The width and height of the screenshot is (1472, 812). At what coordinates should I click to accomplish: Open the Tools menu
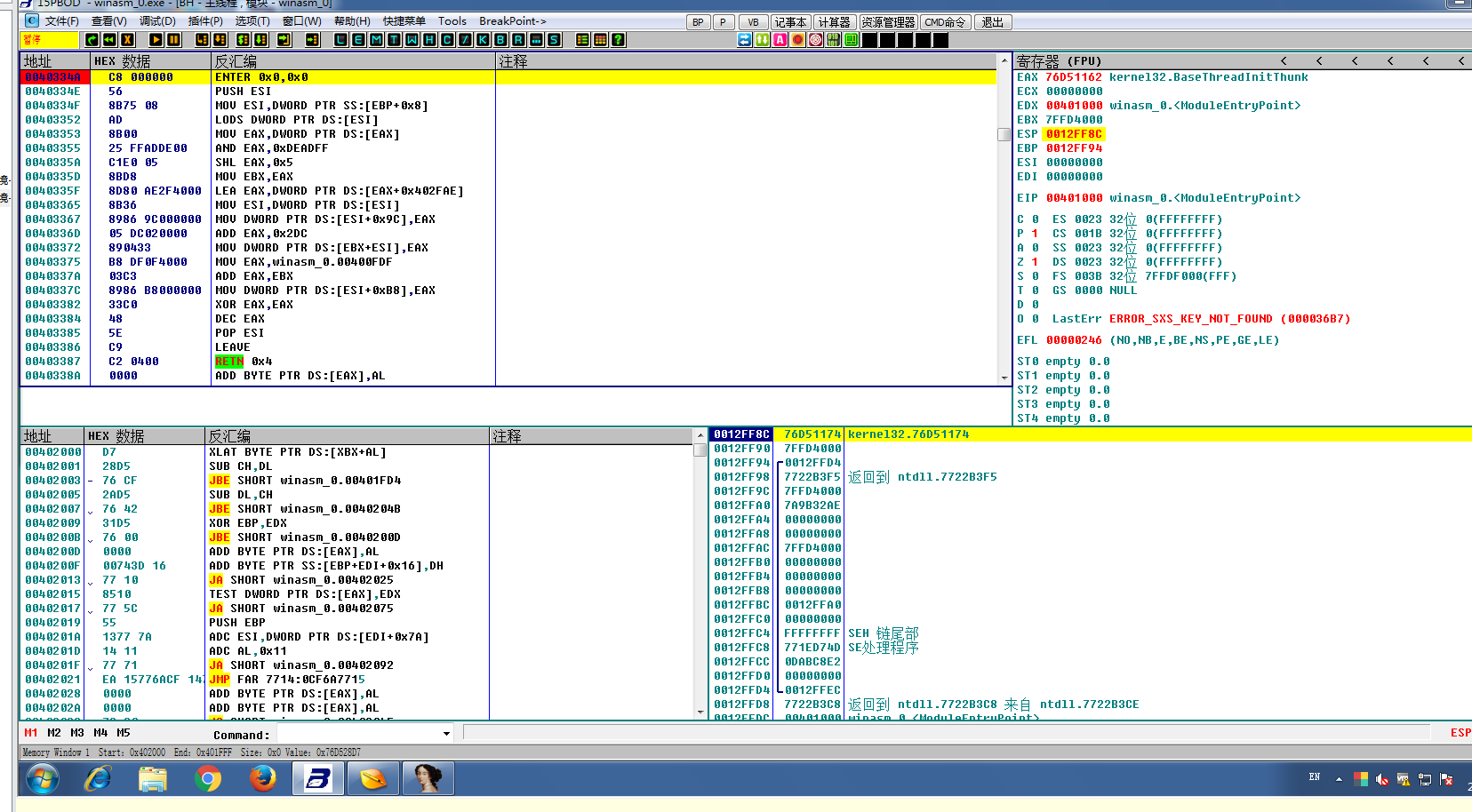click(x=452, y=21)
